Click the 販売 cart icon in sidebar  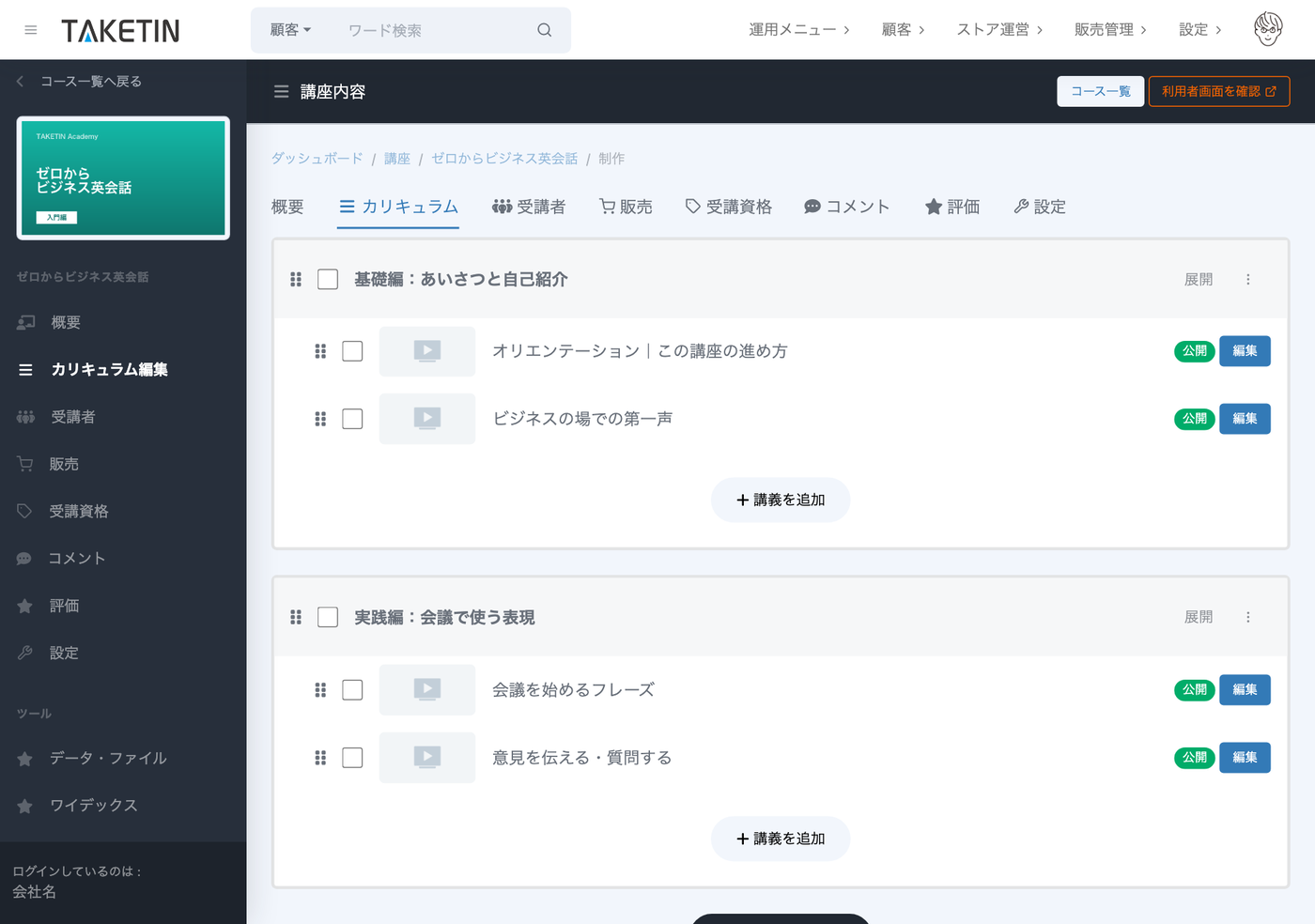tap(25, 464)
